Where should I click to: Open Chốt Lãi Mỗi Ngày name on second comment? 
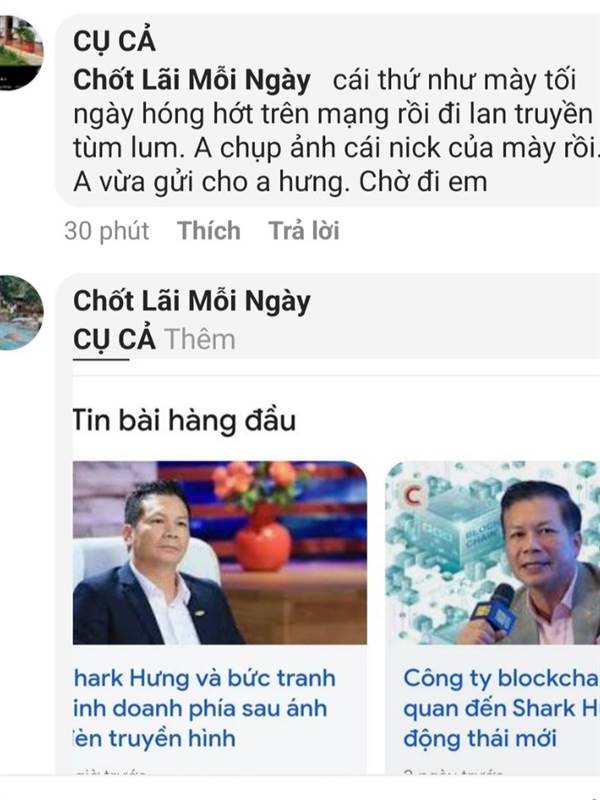(192, 301)
